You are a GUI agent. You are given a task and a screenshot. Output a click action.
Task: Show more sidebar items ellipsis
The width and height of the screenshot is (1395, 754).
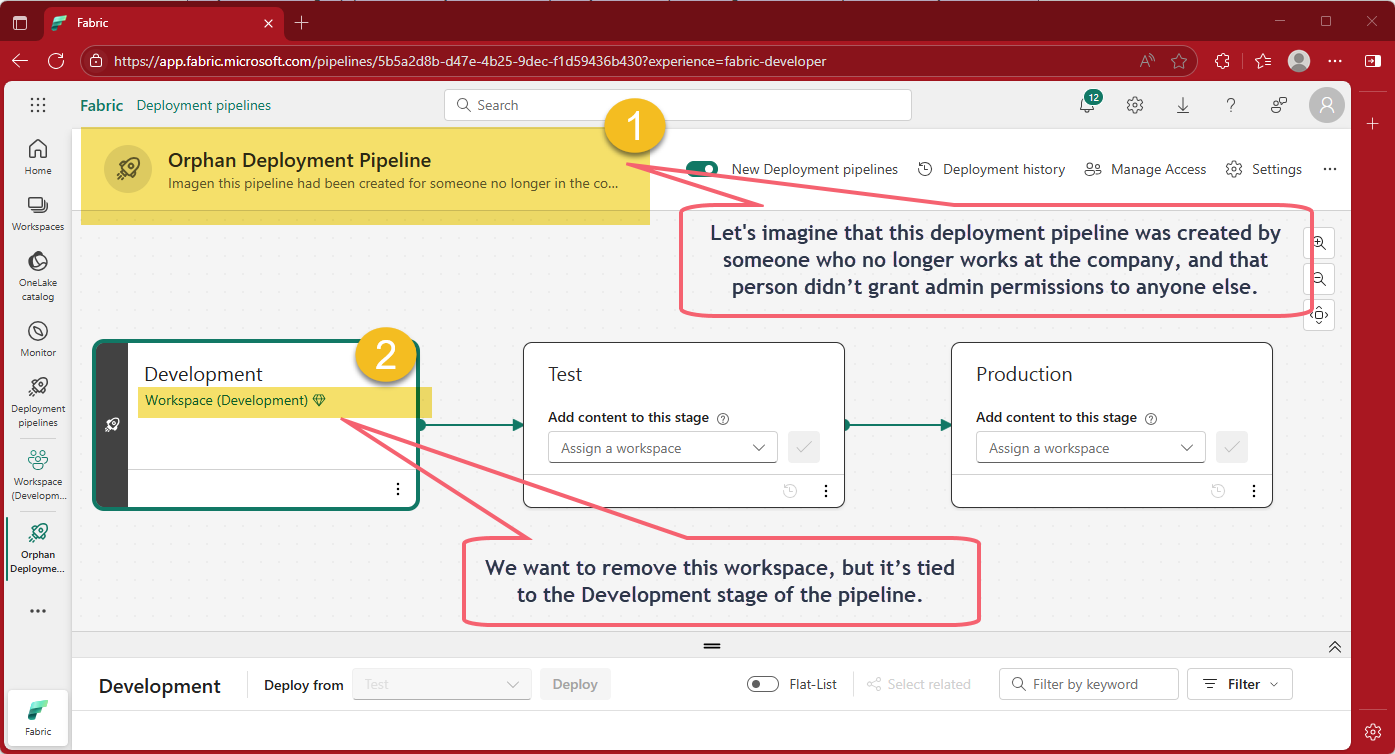(38, 611)
